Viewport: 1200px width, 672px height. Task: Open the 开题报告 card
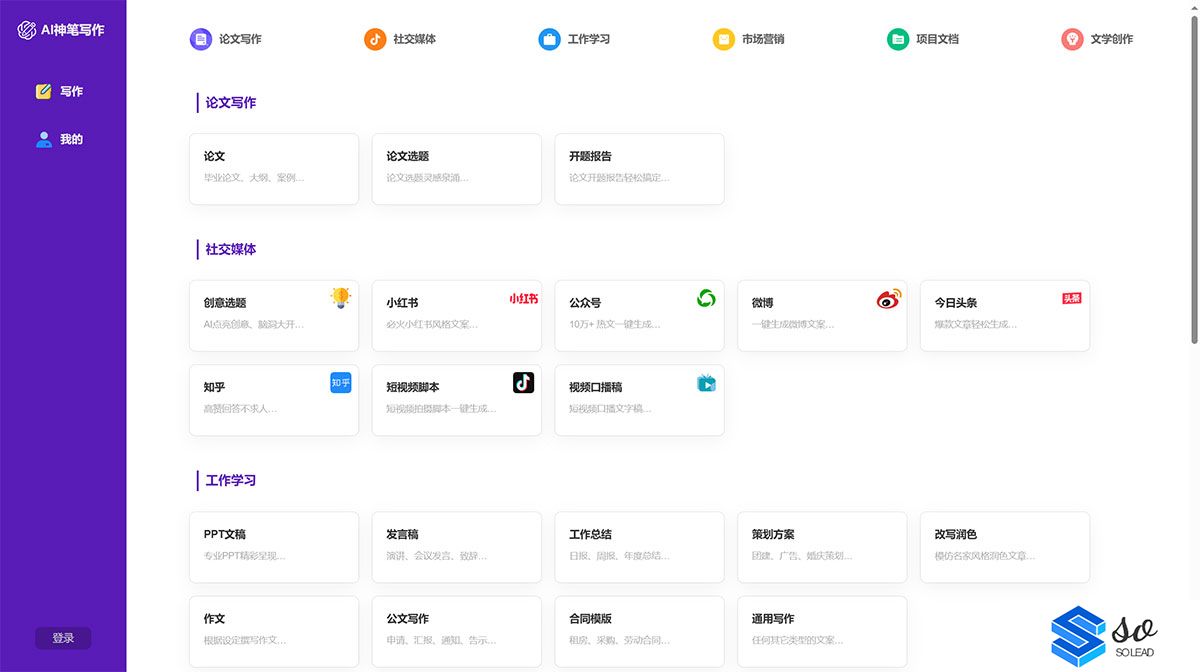(640, 169)
